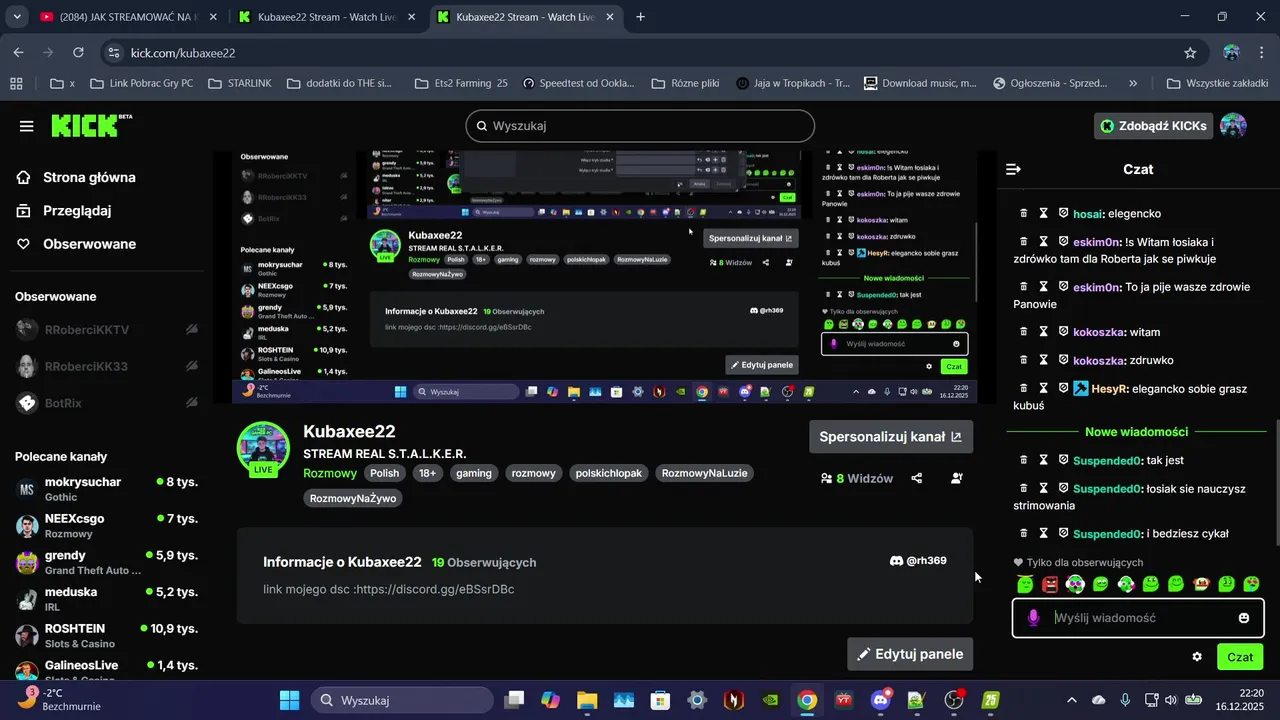Send message with green Czat button
Viewport: 1280px width, 720px height.
click(x=1240, y=657)
